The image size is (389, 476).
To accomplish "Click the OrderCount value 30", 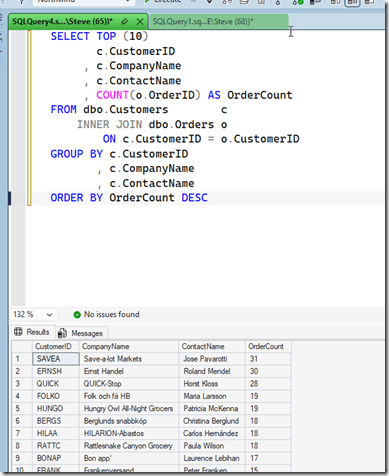I will [268, 371].
